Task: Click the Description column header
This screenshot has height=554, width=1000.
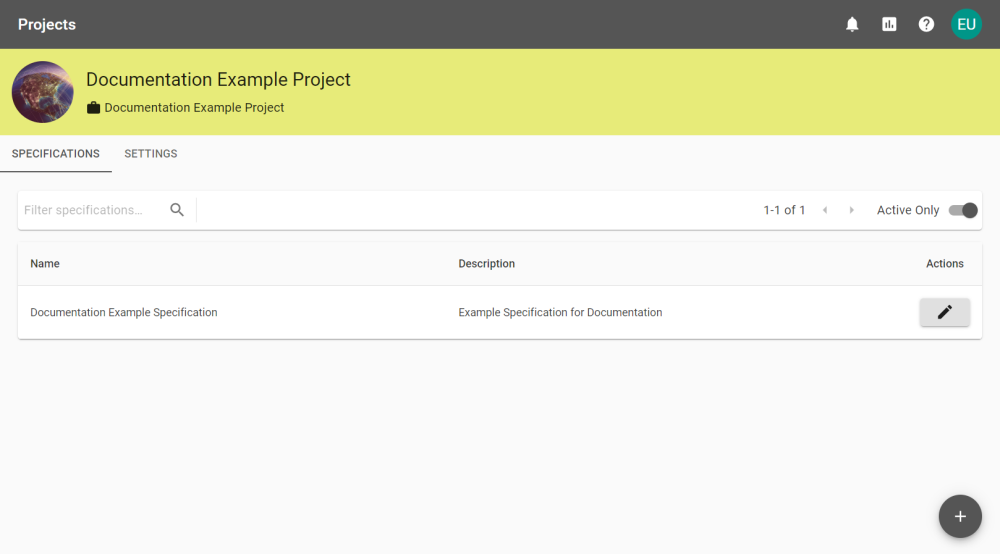Action: pos(486,263)
